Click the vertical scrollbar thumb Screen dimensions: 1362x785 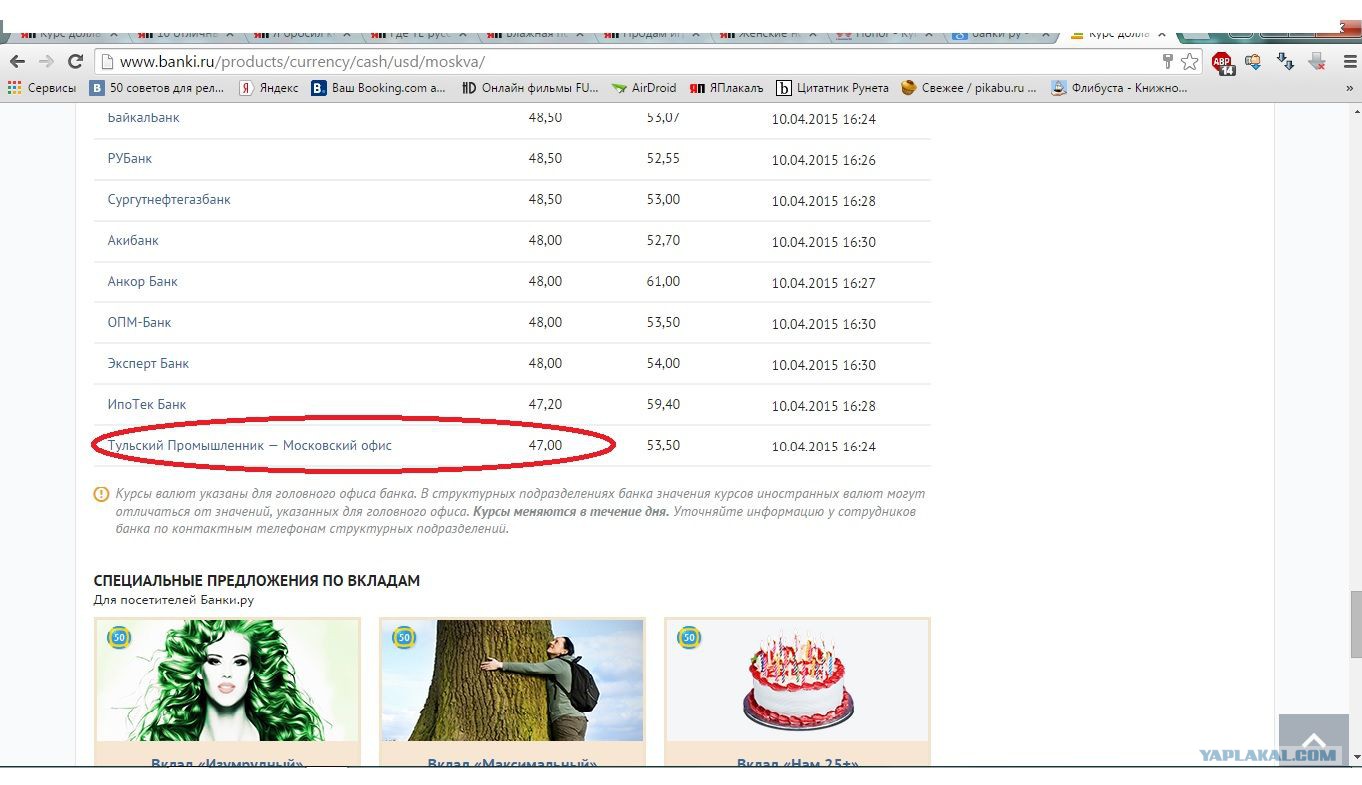tap(1355, 626)
